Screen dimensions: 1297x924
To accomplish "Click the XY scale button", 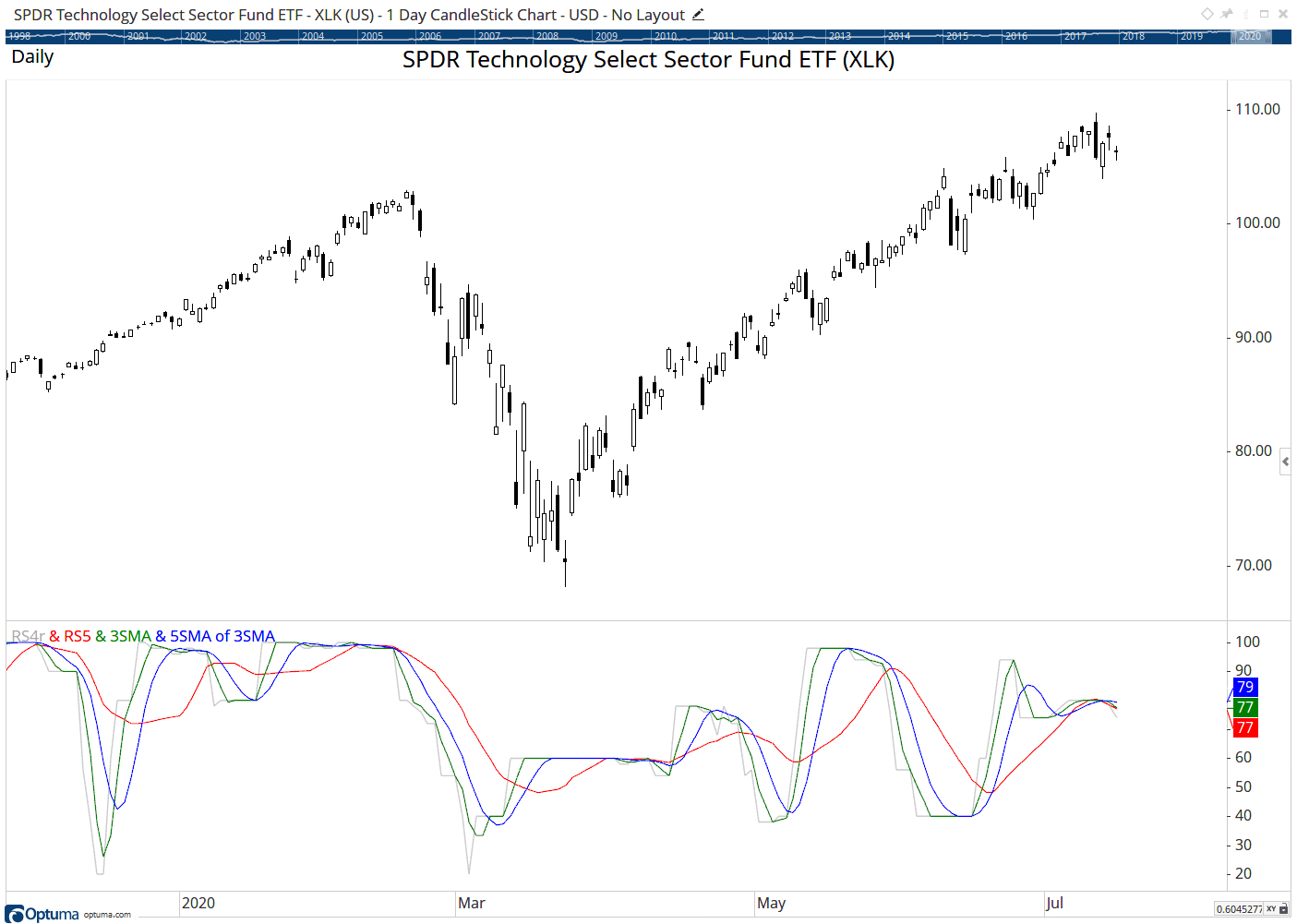I will tap(1271, 909).
